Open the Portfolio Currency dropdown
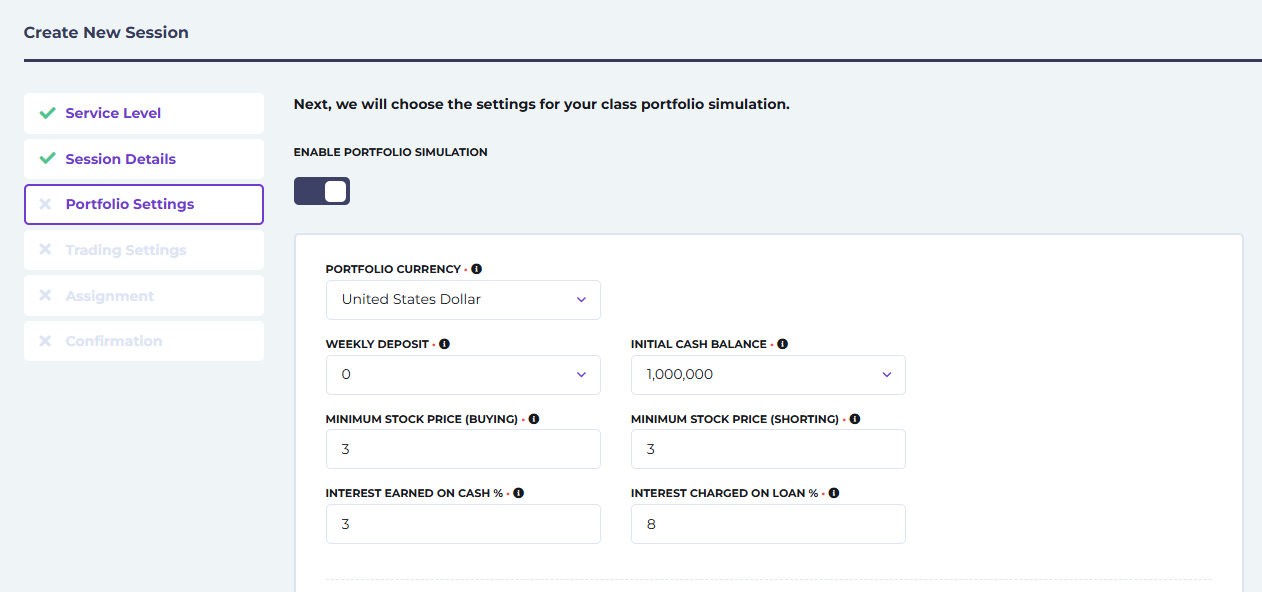Image resolution: width=1262 pixels, height=592 pixels. click(x=463, y=300)
